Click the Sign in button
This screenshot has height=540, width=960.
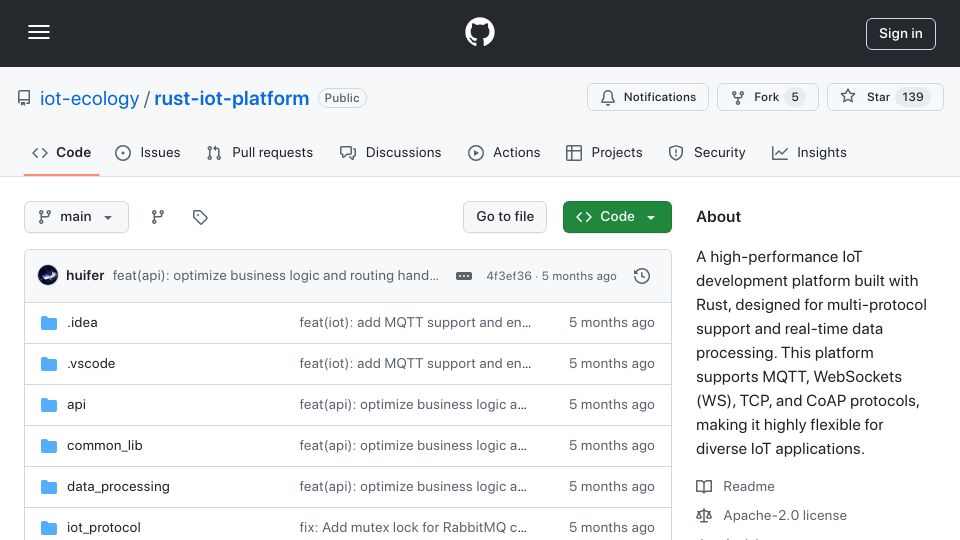(x=900, y=34)
